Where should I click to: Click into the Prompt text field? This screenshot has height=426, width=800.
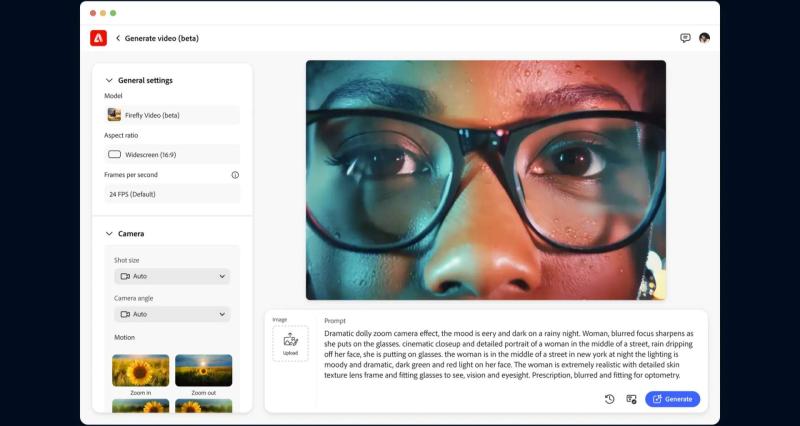pyautogui.click(x=509, y=354)
